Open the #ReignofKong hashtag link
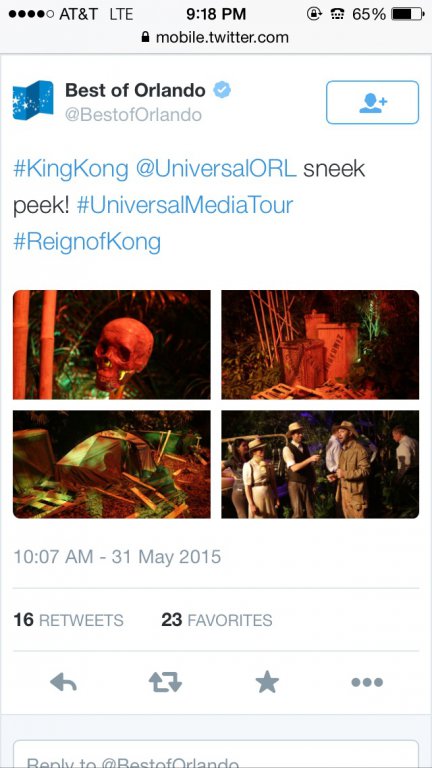 click(x=87, y=242)
